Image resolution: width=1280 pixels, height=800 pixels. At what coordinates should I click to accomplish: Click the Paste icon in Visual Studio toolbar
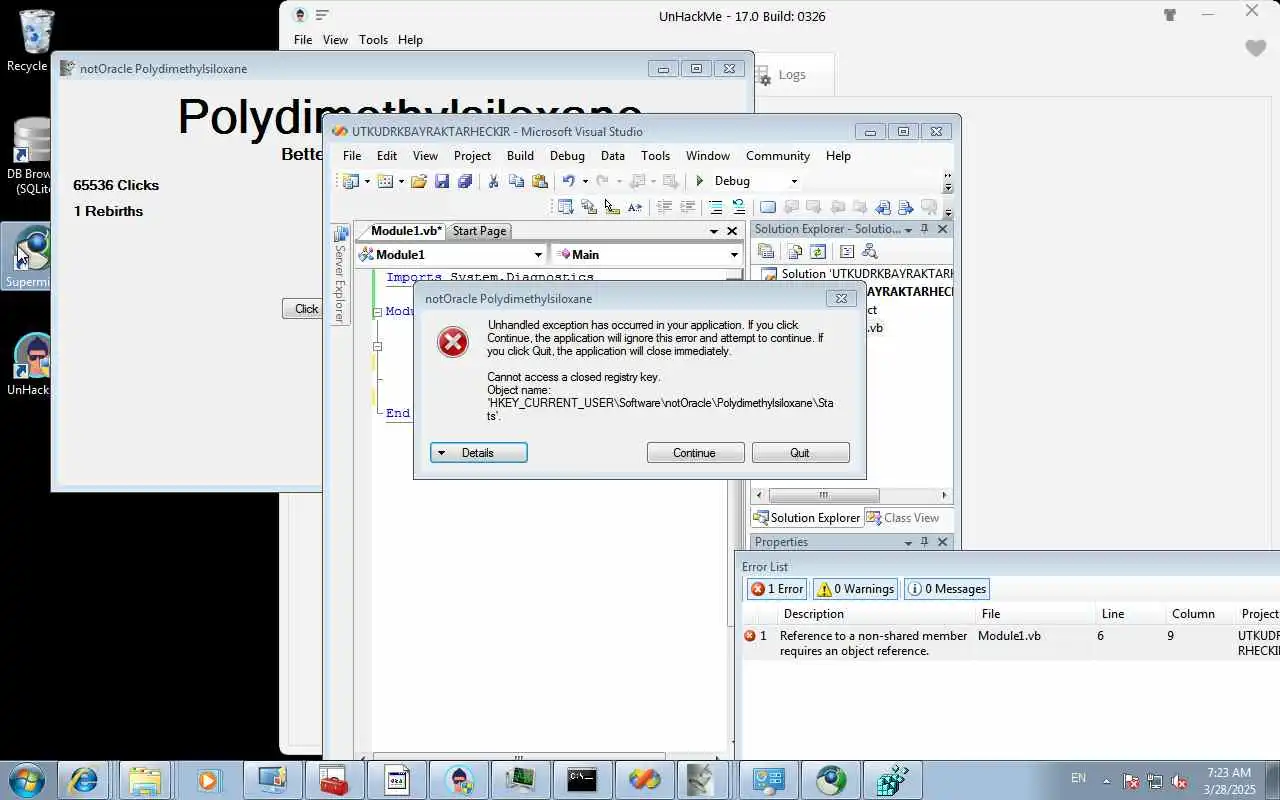pyautogui.click(x=540, y=181)
